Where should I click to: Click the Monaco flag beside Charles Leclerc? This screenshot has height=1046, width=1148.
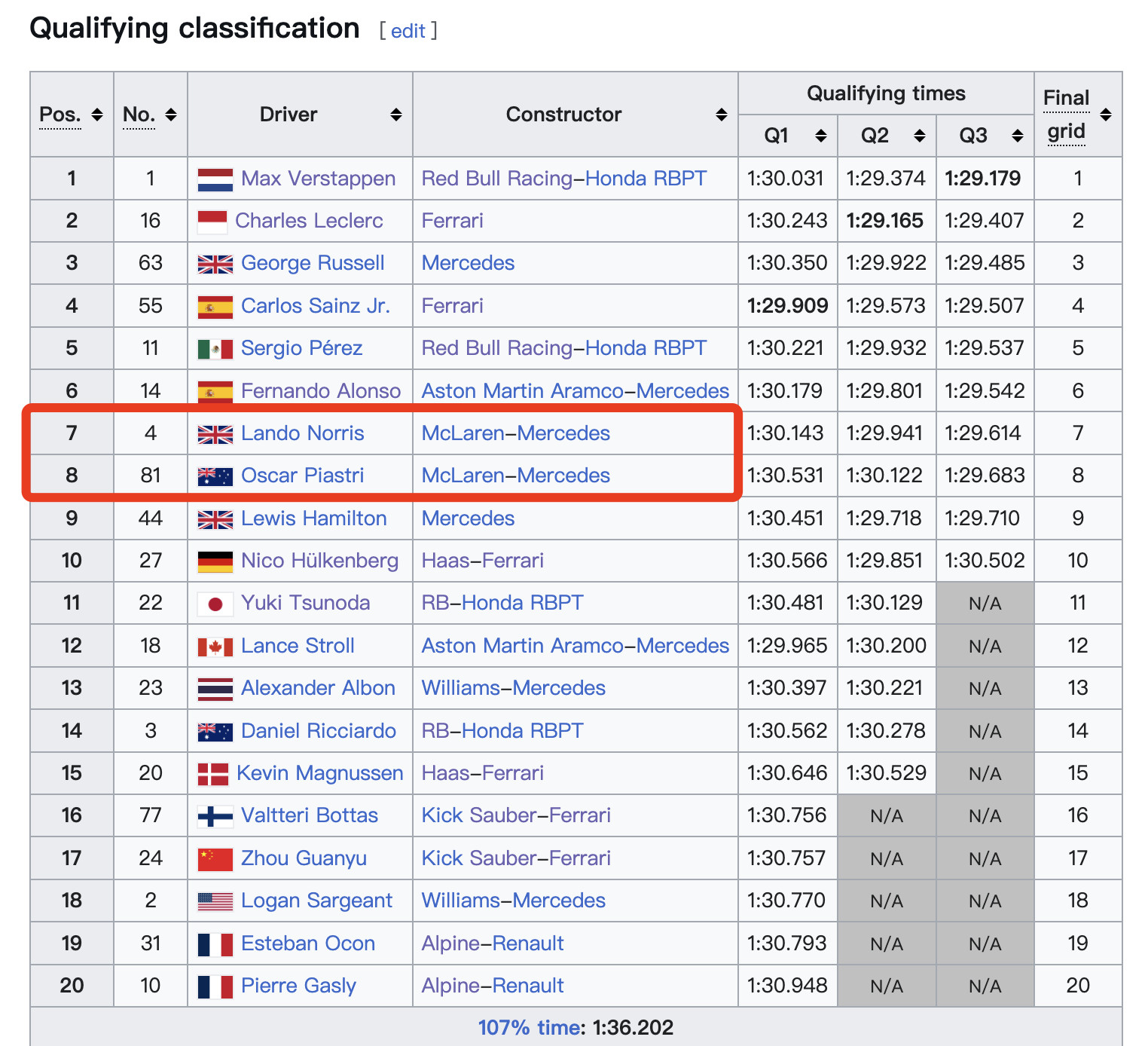[212, 222]
